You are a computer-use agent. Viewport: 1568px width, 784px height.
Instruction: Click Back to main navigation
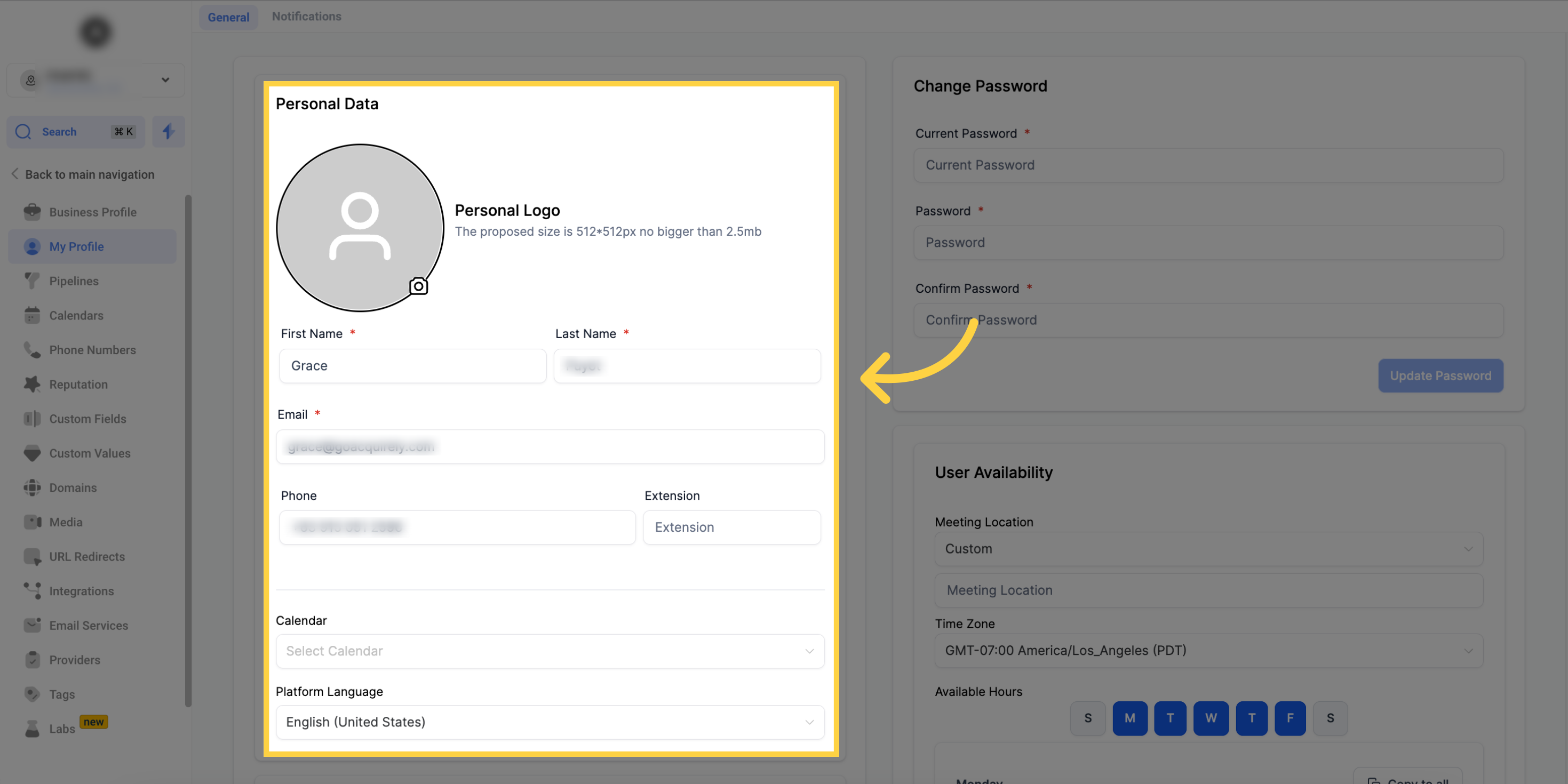83,174
